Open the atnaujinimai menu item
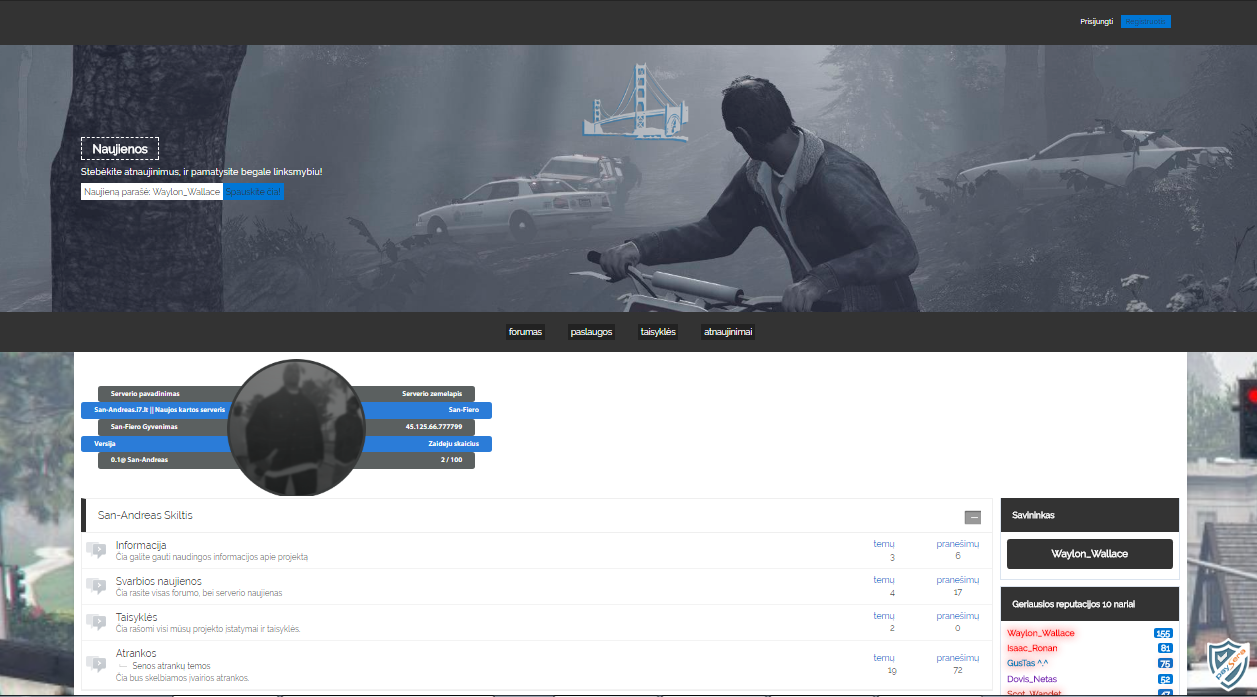 [728, 332]
